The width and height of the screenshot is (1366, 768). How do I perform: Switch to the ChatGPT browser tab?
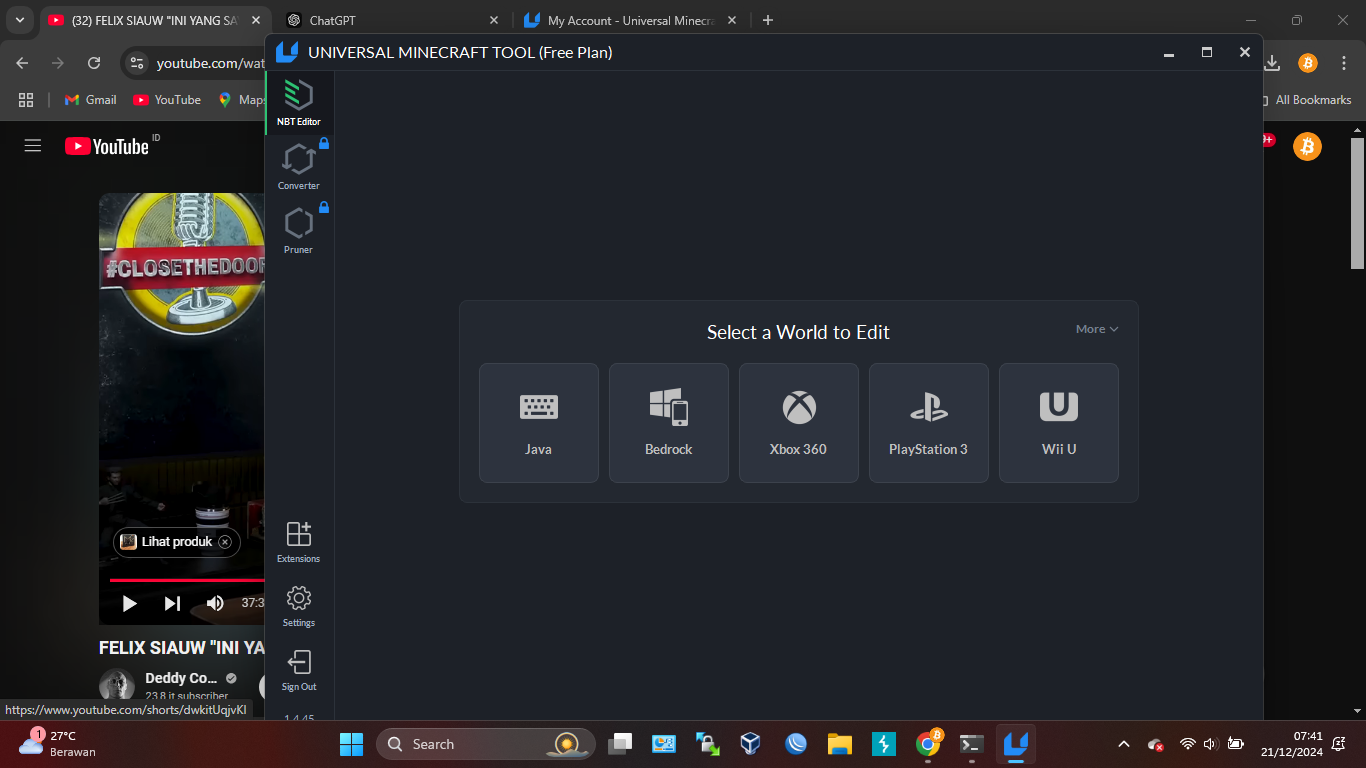(392, 20)
